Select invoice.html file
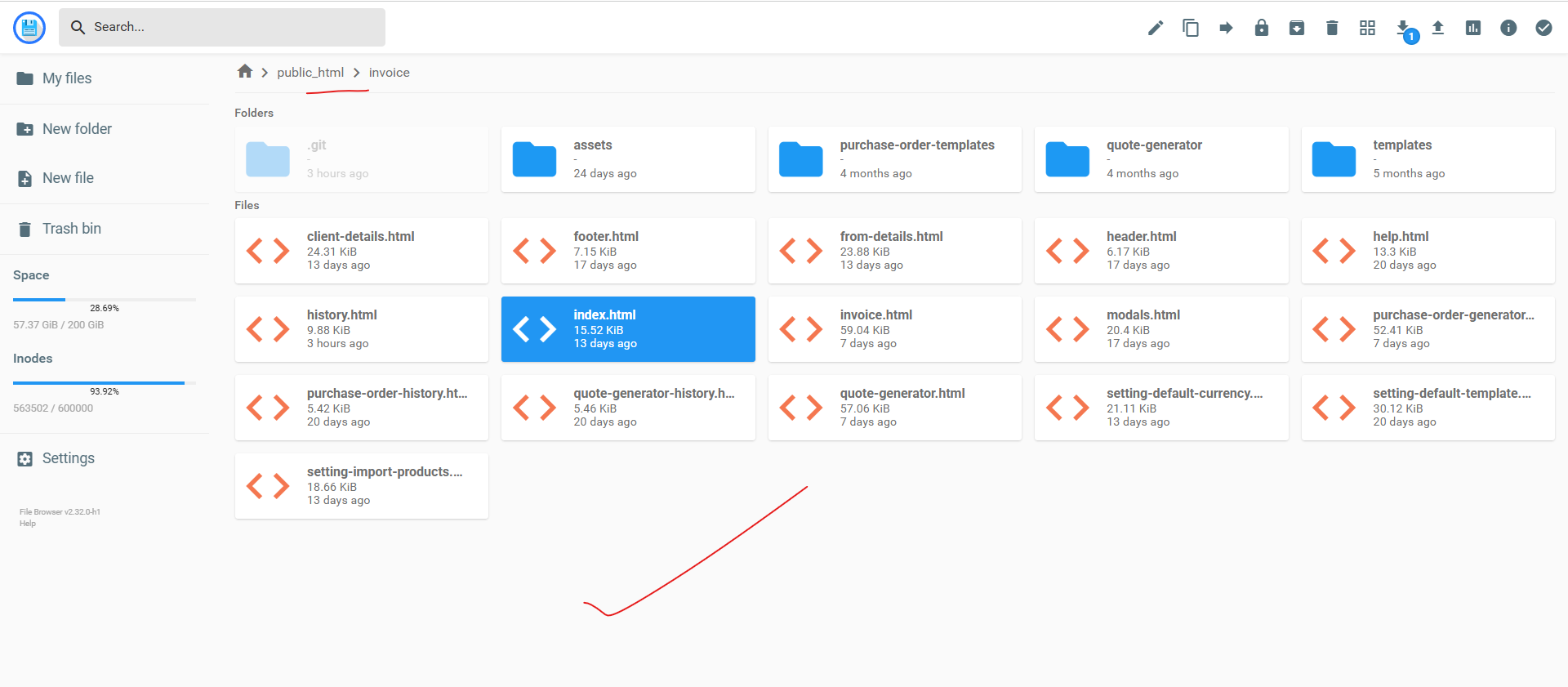 pos(894,329)
